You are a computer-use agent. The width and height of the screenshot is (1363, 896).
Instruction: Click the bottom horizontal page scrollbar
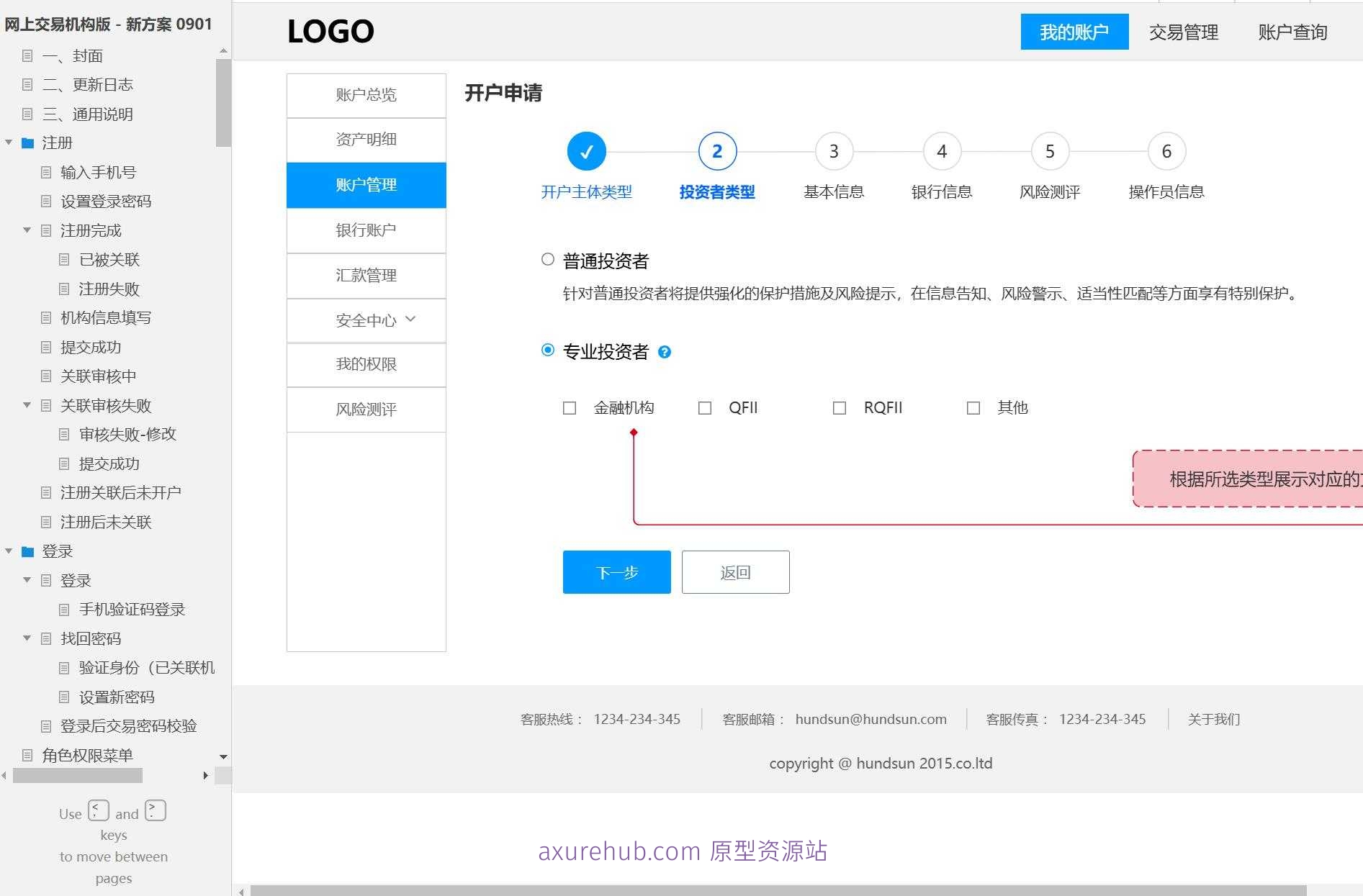click(x=778, y=890)
